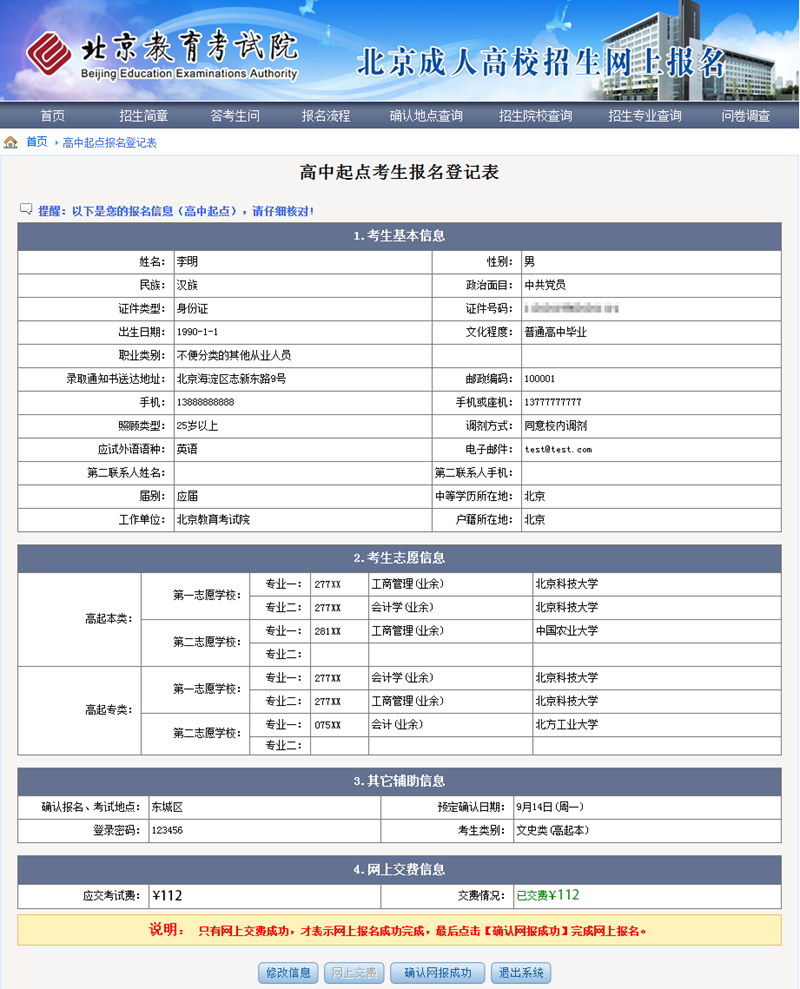The height and width of the screenshot is (989, 800).
Task: Navigate to 招生院校查询
Action: pyautogui.click(x=536, y=115)
